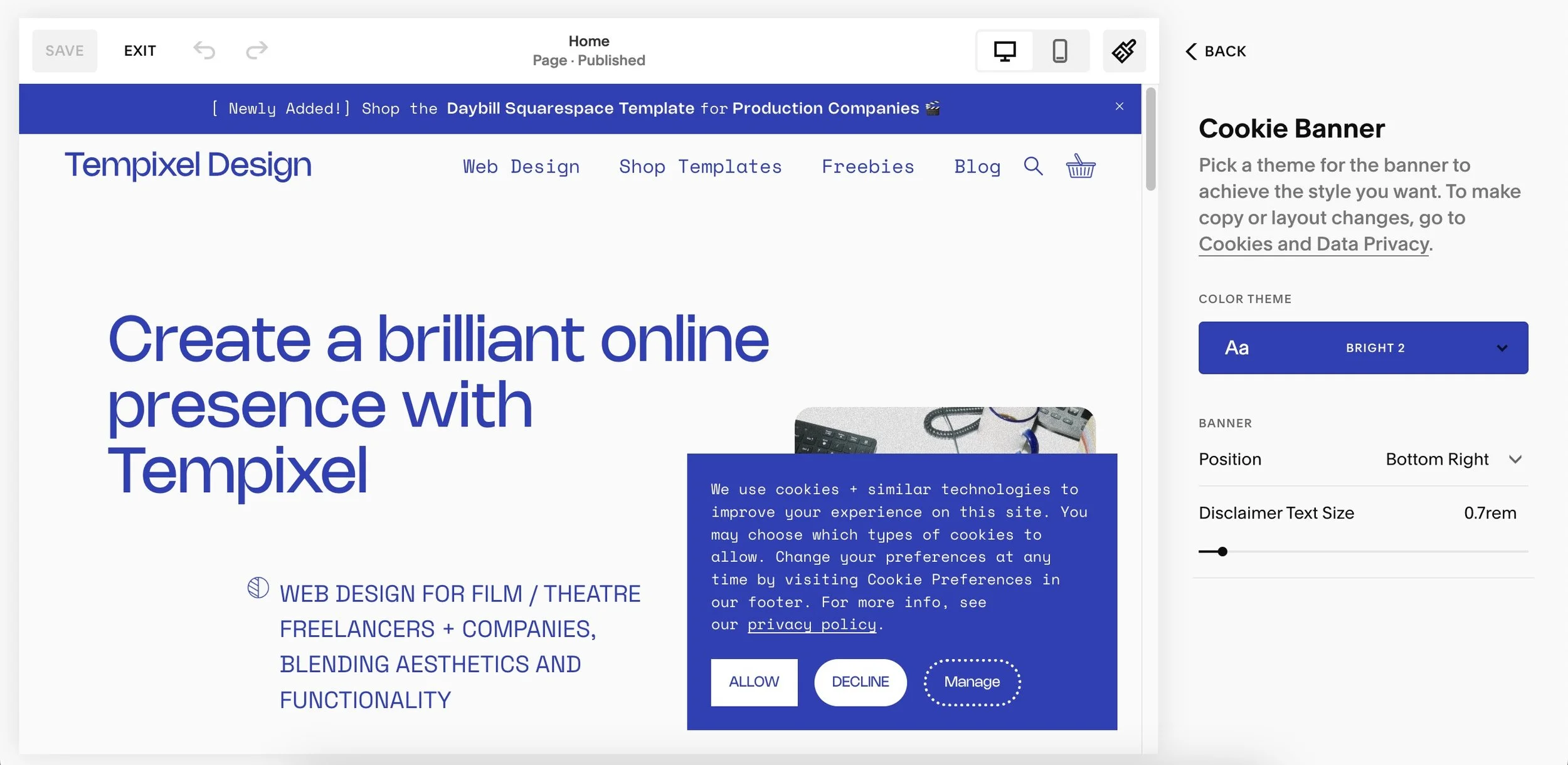
Task: Open Cookies and Data Privacy link
Action: coord(1313,244)
